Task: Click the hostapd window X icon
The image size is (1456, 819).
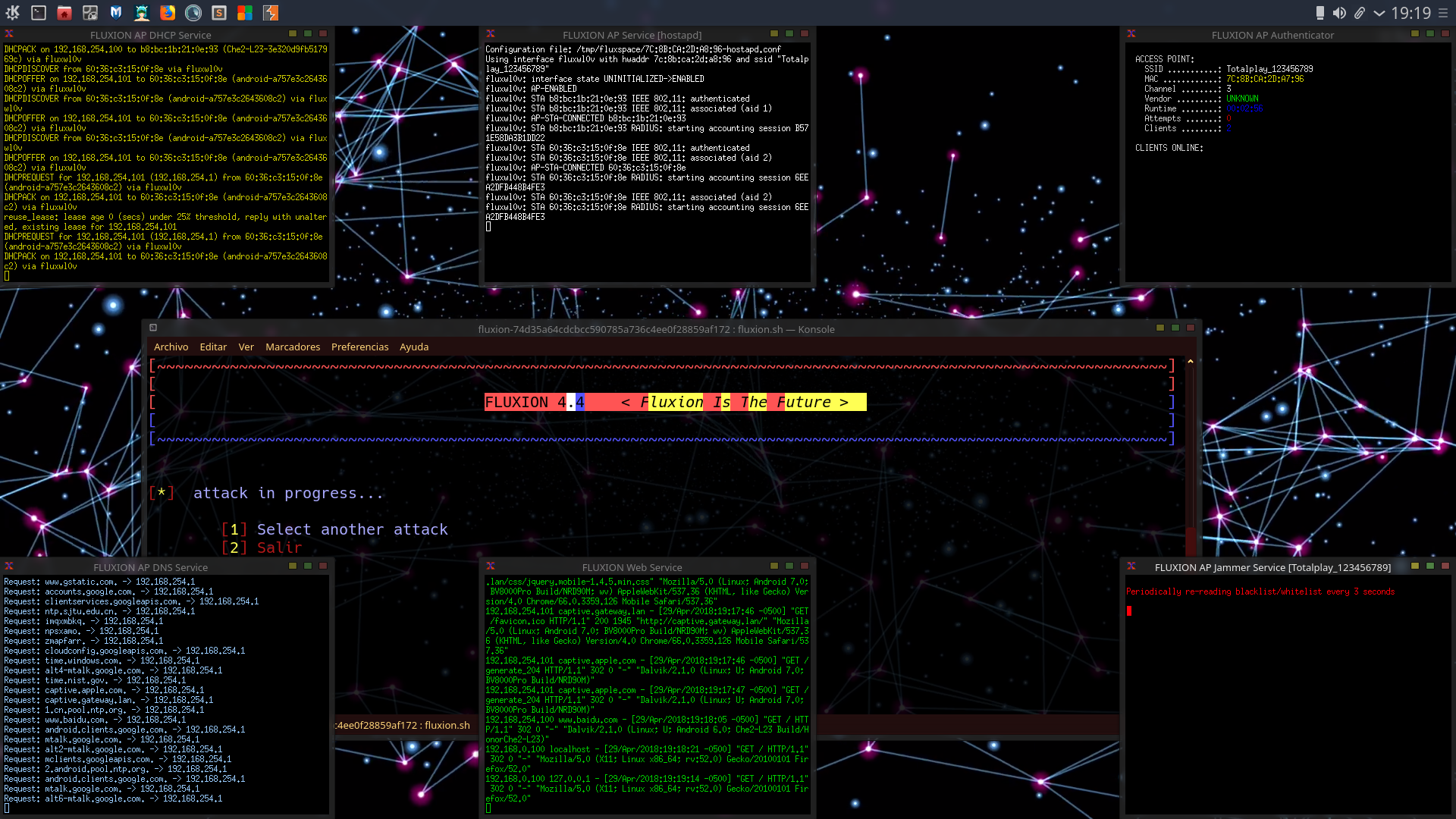Action: point(491,34)
